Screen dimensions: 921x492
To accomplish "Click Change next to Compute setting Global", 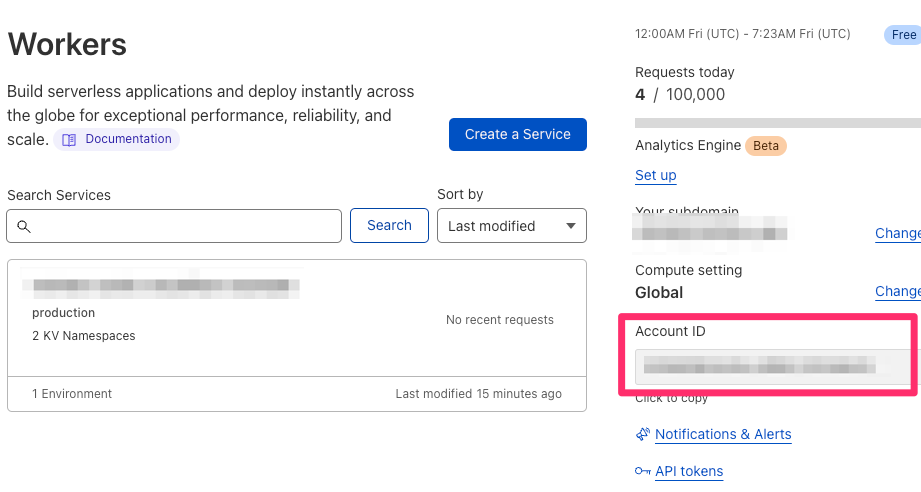I will coord(898,291).
